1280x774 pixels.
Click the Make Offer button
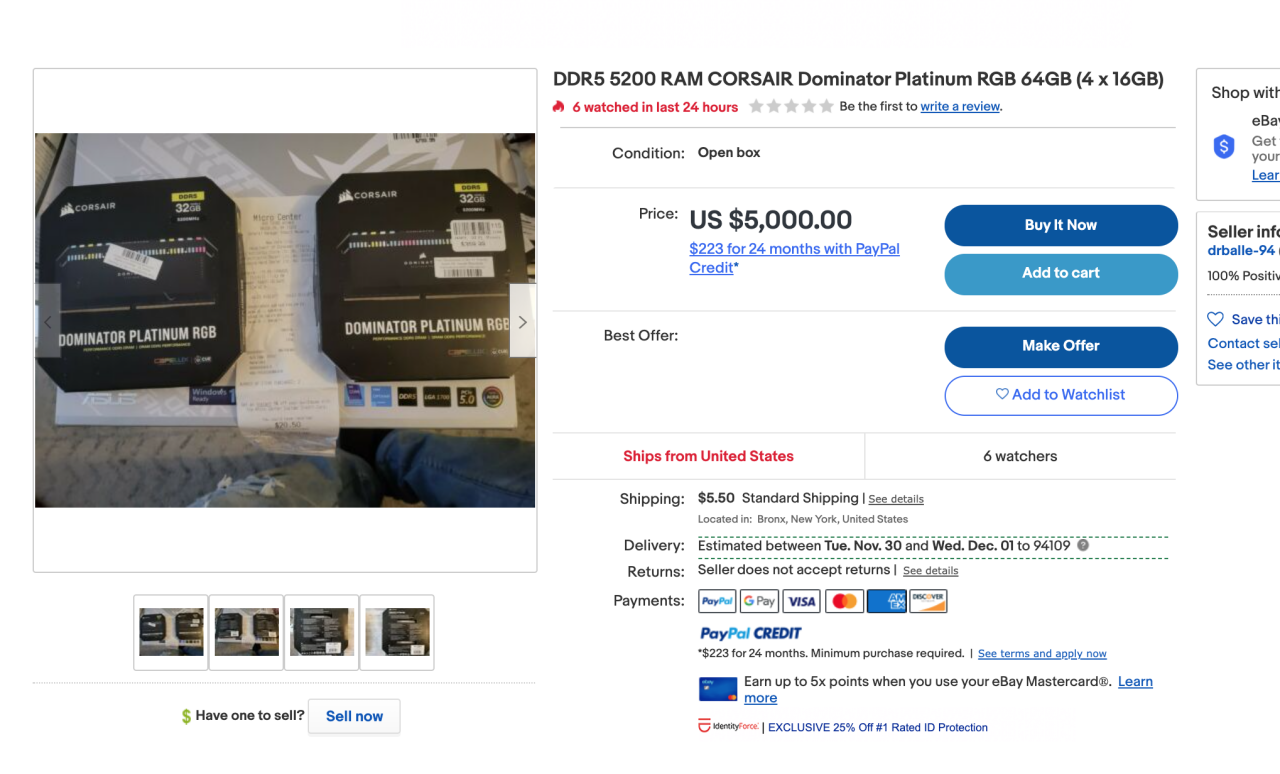[x=1061, y=347]
